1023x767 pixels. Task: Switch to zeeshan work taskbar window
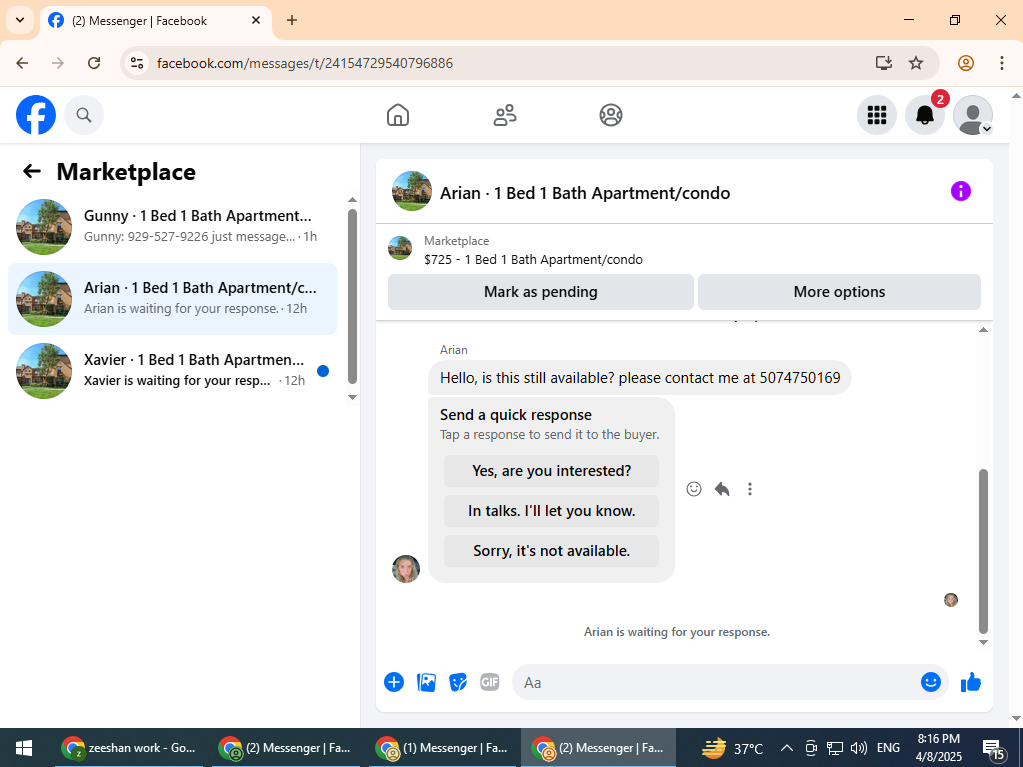point(129,747)
